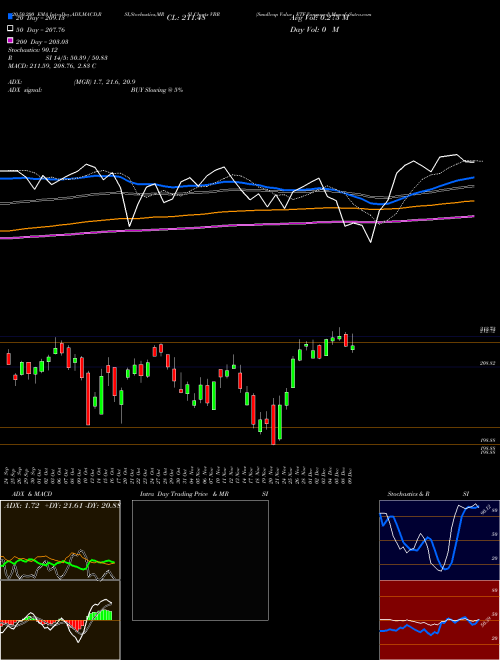The width and height of the screenshot is (500, 660).
Task: Click the red RSI chart panel
Action: [439, 620]
